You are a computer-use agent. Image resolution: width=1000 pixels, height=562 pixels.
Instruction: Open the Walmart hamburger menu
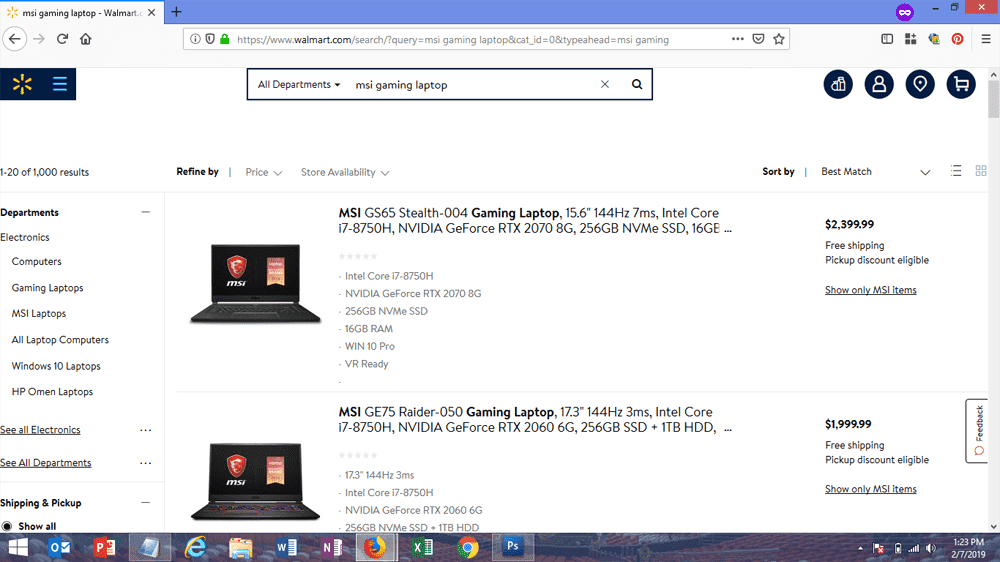point(59,84)
